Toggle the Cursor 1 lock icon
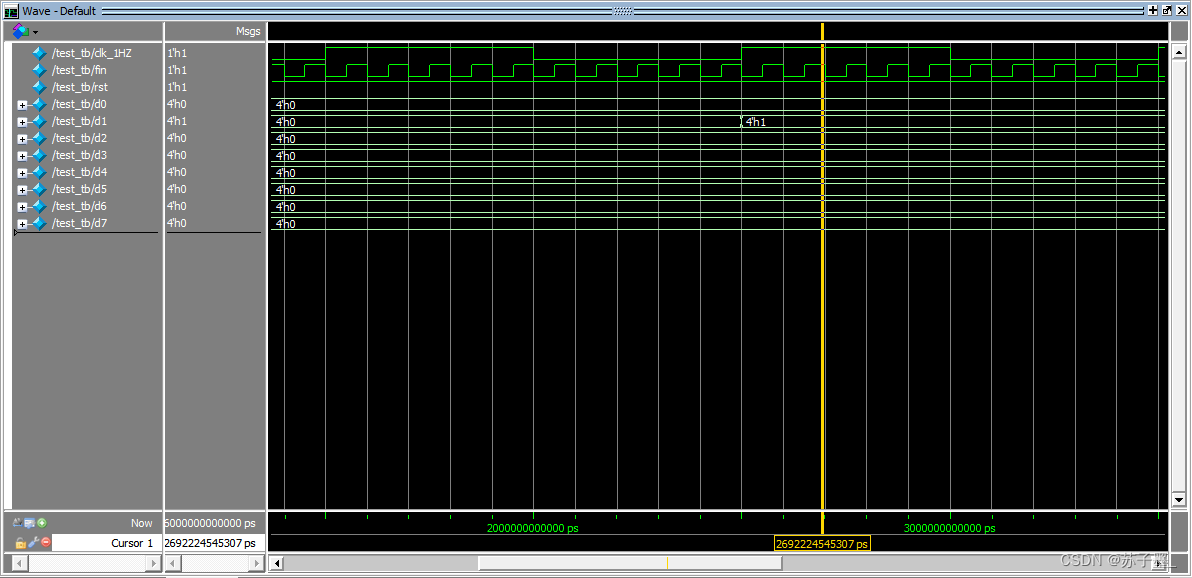Image resolution: width=1192 pixels, height=578 pixels. click(21, 543)
